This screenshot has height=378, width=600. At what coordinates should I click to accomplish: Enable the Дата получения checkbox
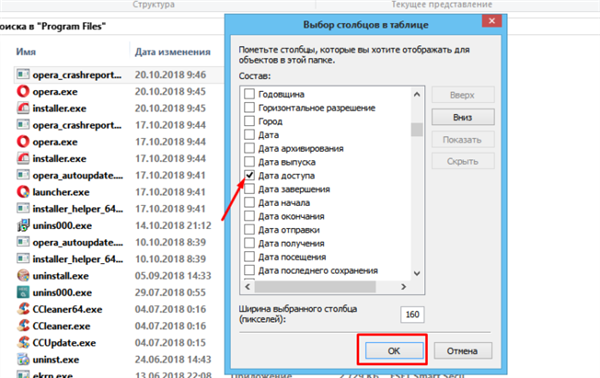pos(249,243)
